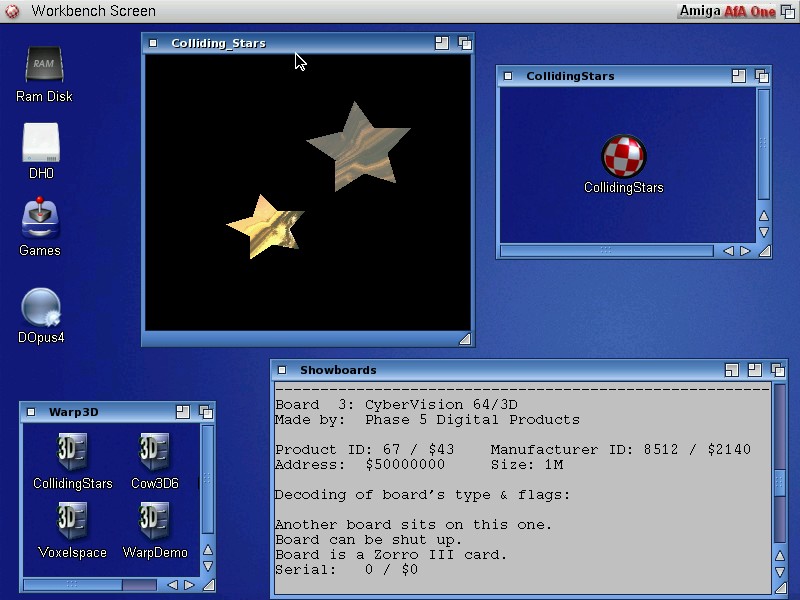Click scroll up arrow in CollidingStars drawer

tap(764, 216)
